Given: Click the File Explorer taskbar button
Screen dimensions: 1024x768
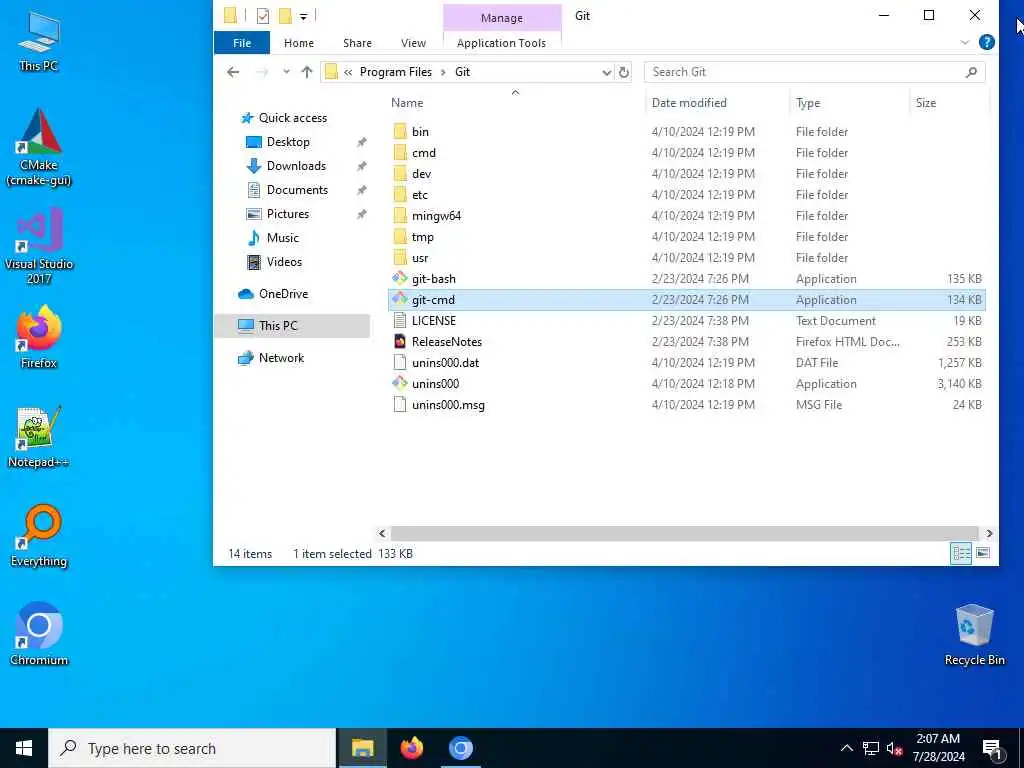Looking at the screenshot, I should [362, 748].
